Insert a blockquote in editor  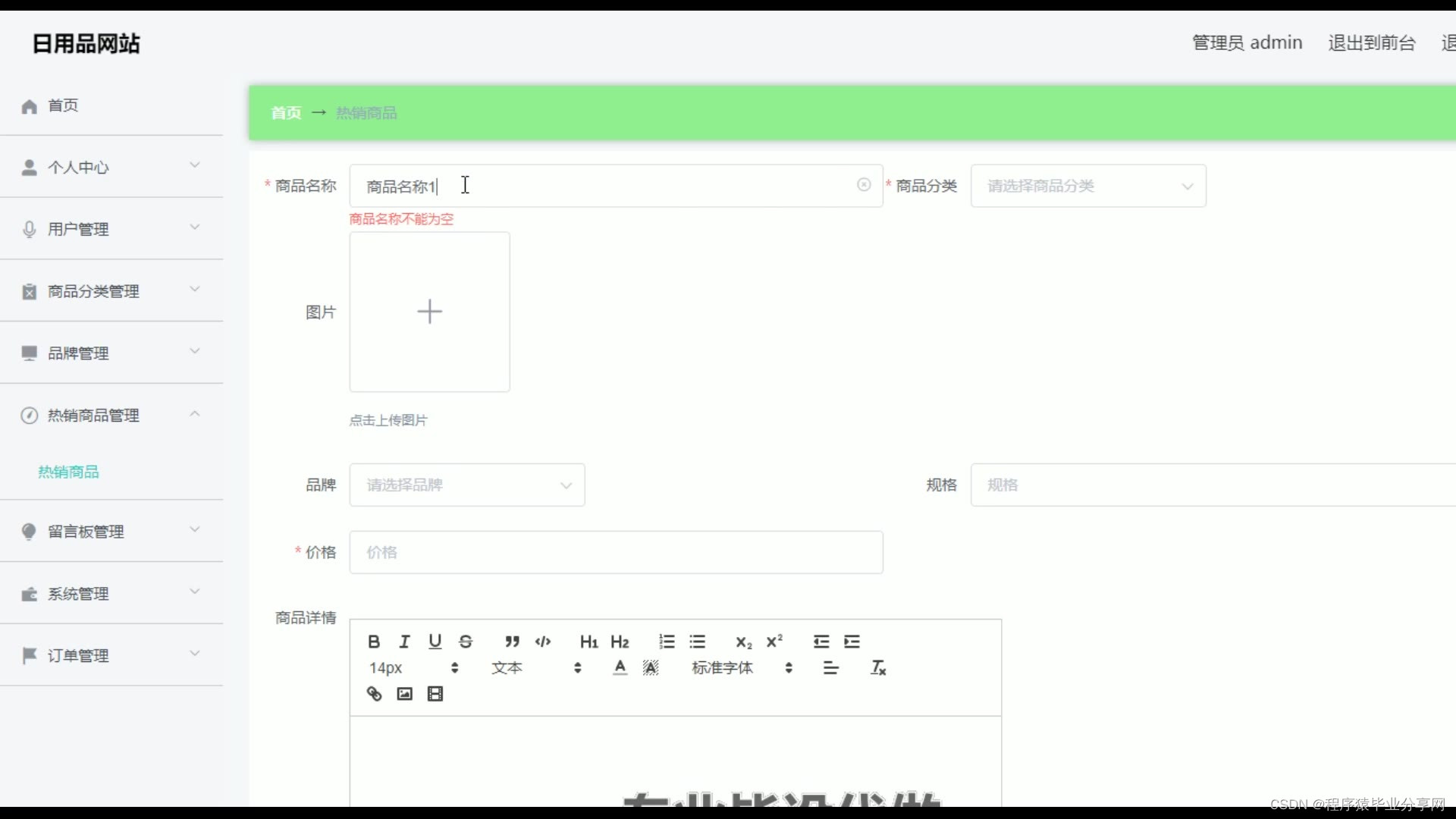(513, 642)
